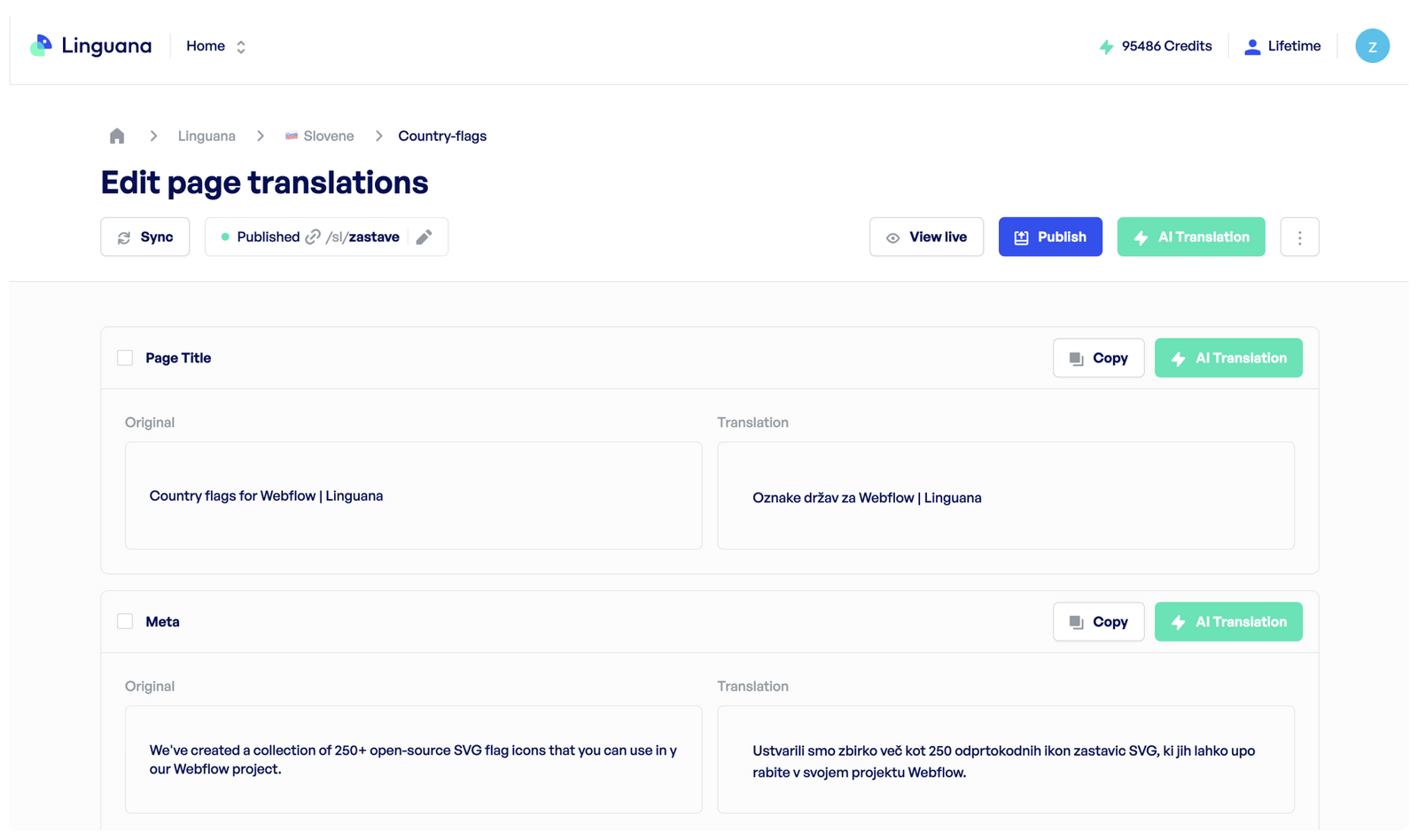The width and height of the screenshot is (1418, 840).
Task: Click the user icon next to Lifetime
Action: [x=1252, y=46]
